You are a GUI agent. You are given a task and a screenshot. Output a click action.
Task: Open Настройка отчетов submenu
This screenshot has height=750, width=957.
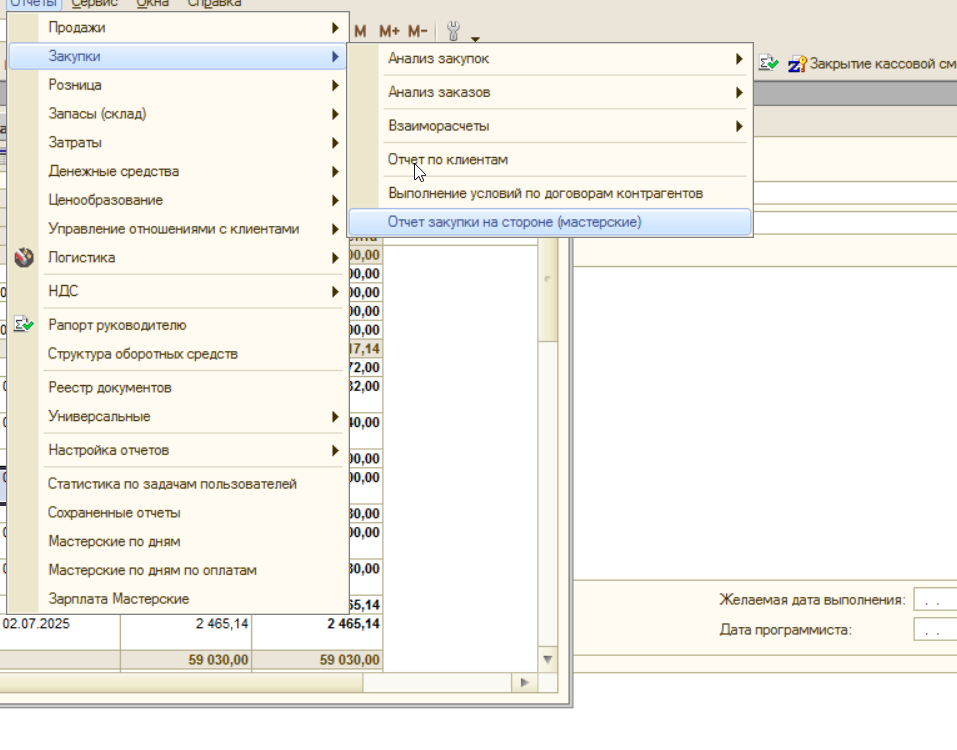177,450
